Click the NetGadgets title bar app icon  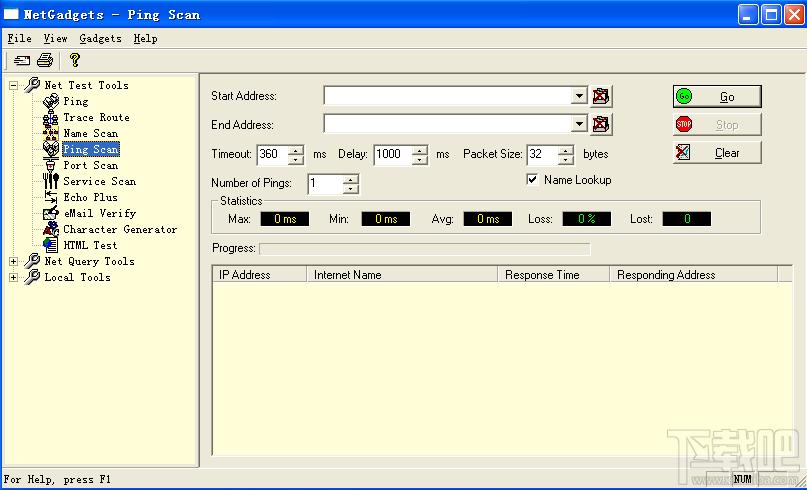point(11,14)
